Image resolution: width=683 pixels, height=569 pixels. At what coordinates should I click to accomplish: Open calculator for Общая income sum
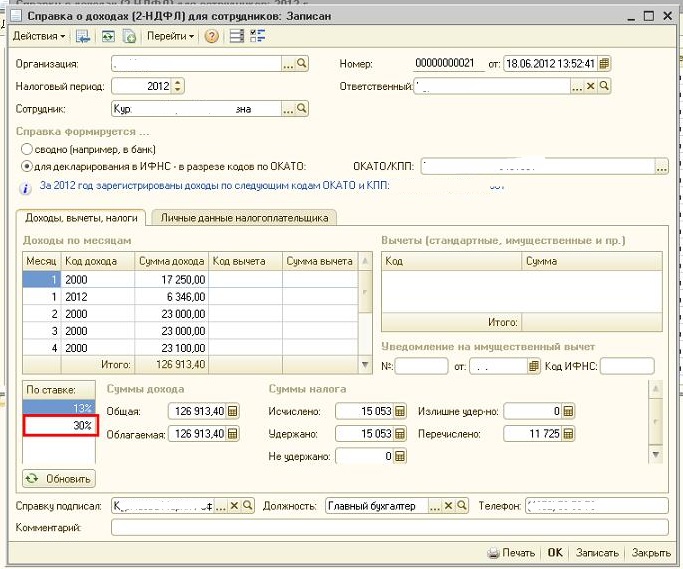[x=233, y=411]
